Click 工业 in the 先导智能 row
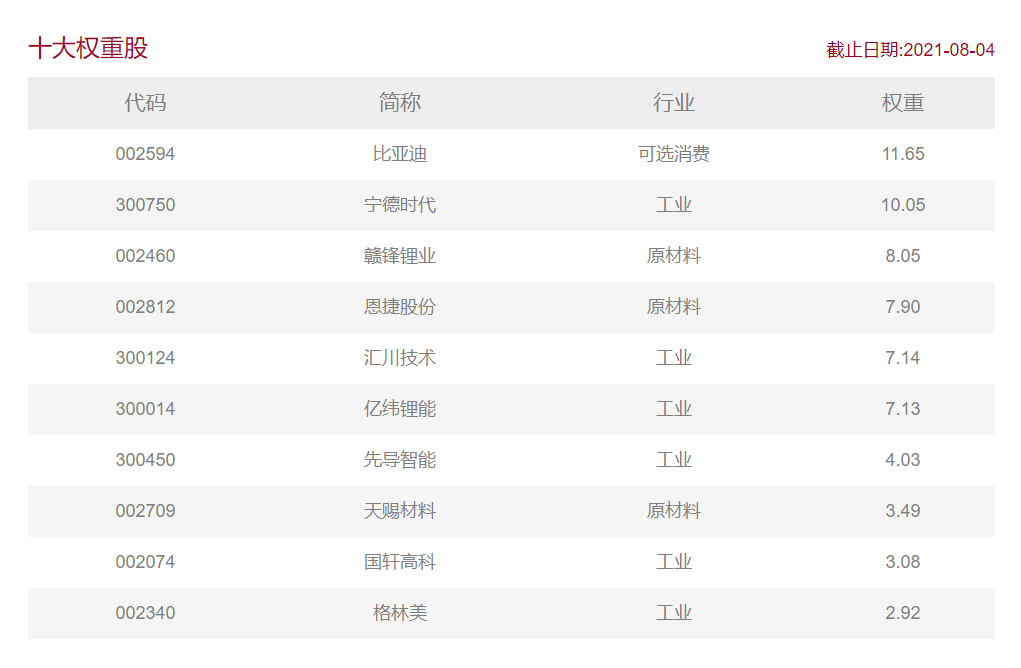Screen dimensions: 1021x668 pos(674,460)
